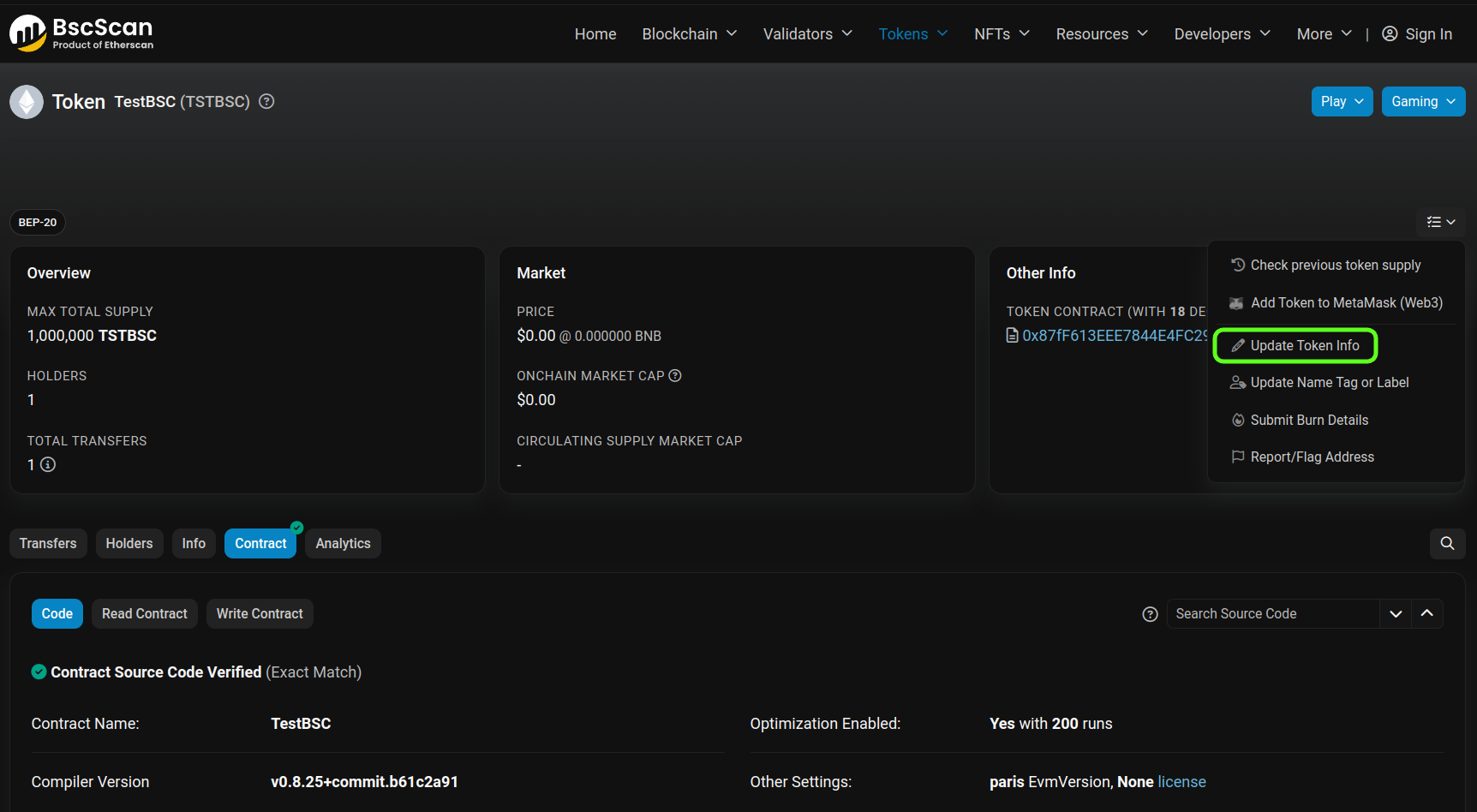Expand the Gaming dropdown button
This screenshot has width=1477, height=812.
pos(1422,102)
